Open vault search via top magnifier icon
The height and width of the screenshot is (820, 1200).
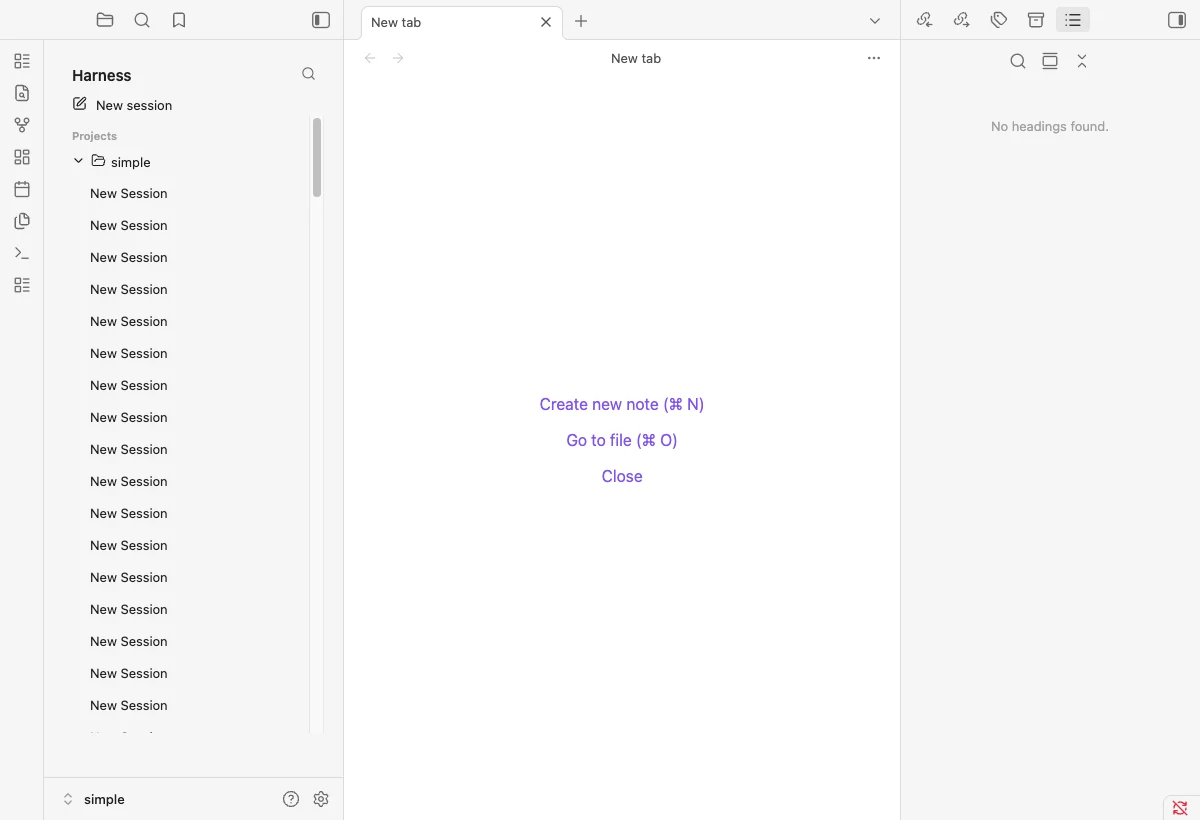coord(142,20)
